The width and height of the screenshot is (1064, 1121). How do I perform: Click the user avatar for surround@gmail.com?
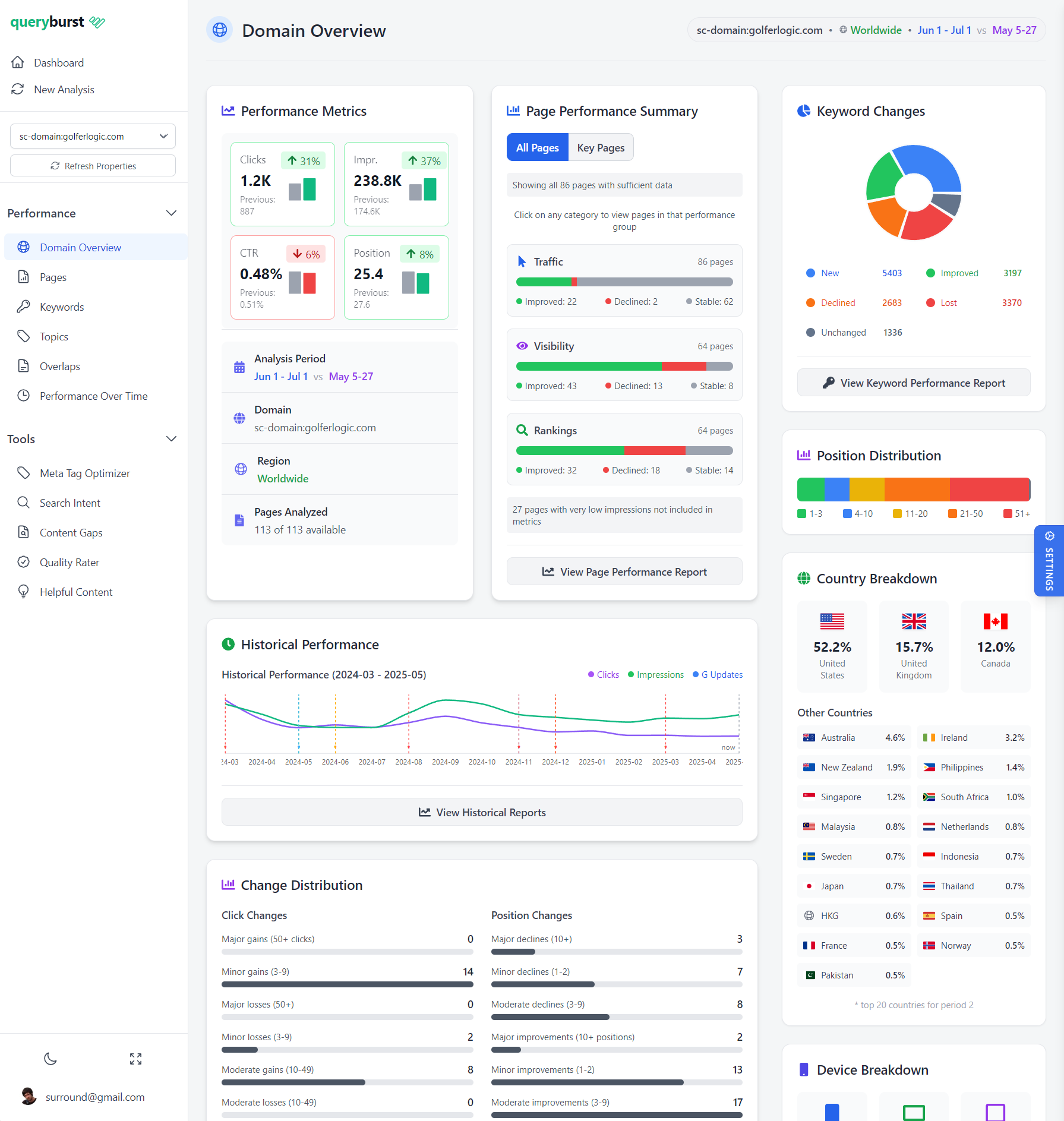[29, 1097]
